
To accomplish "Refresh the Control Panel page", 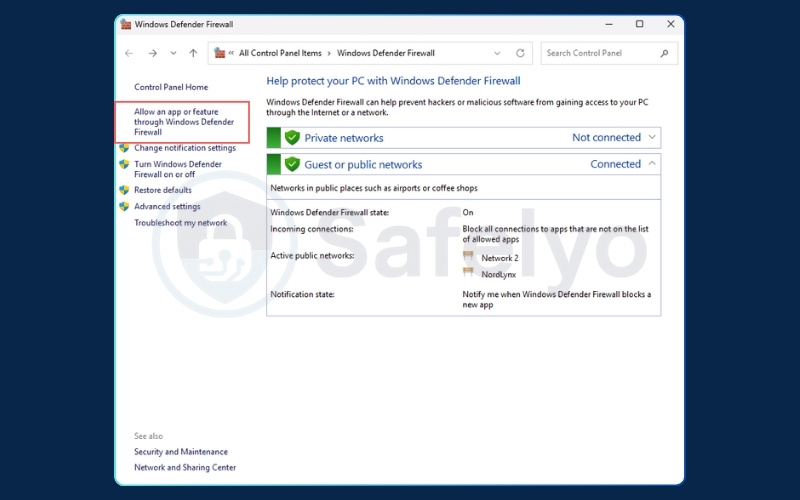I will (520, 53).
